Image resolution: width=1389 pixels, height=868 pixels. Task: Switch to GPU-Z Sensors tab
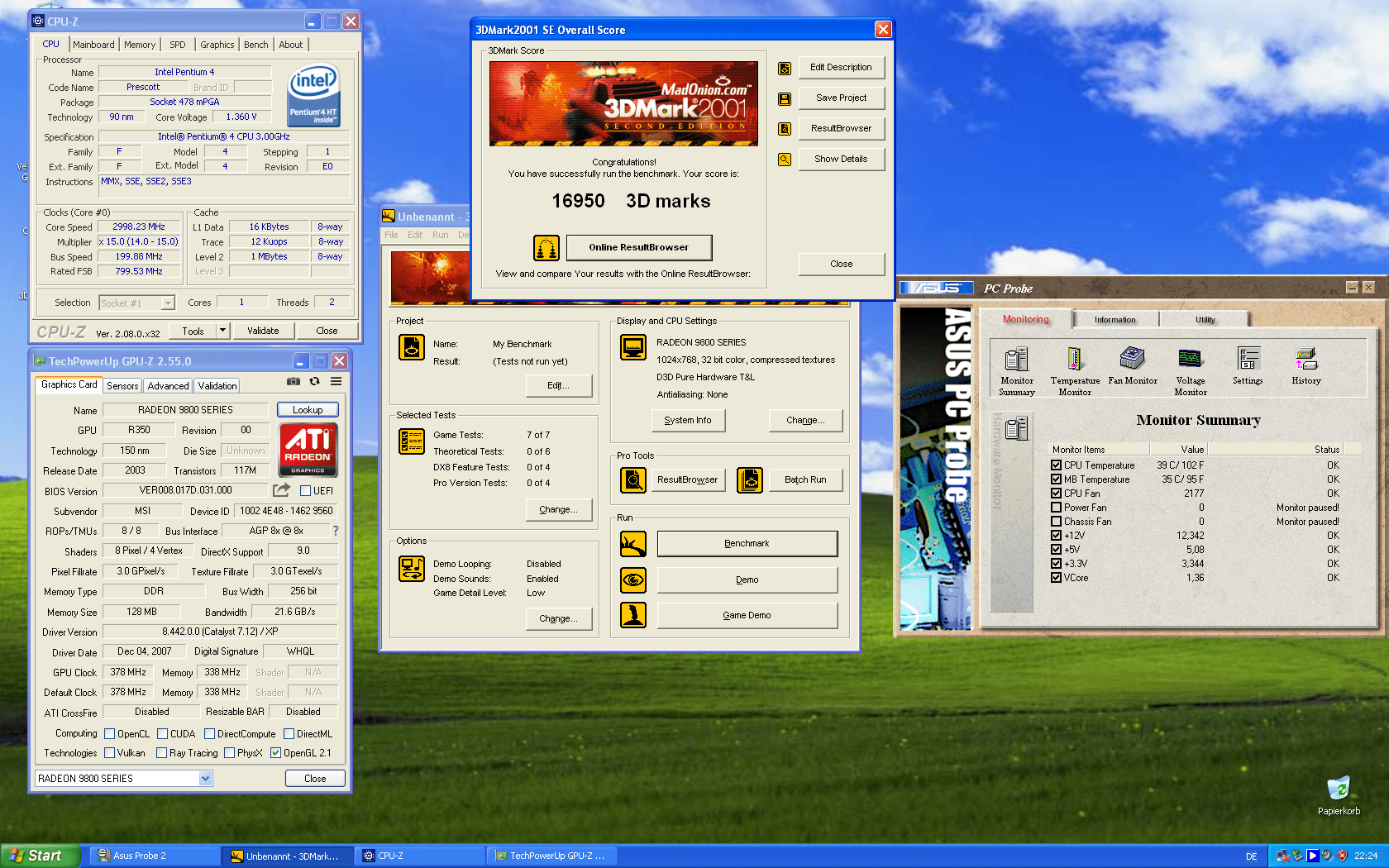[x=122, y=386]
